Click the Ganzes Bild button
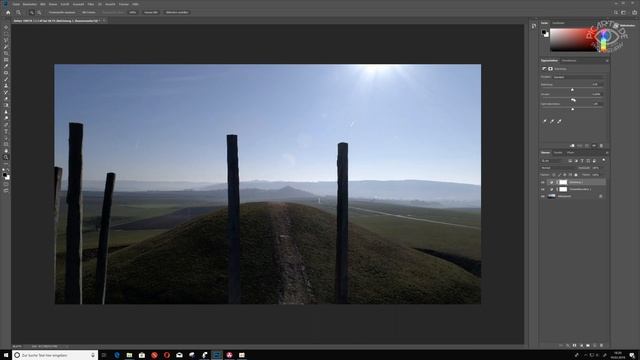The height and width of the screenshot is (360, 640). (151, 13)
